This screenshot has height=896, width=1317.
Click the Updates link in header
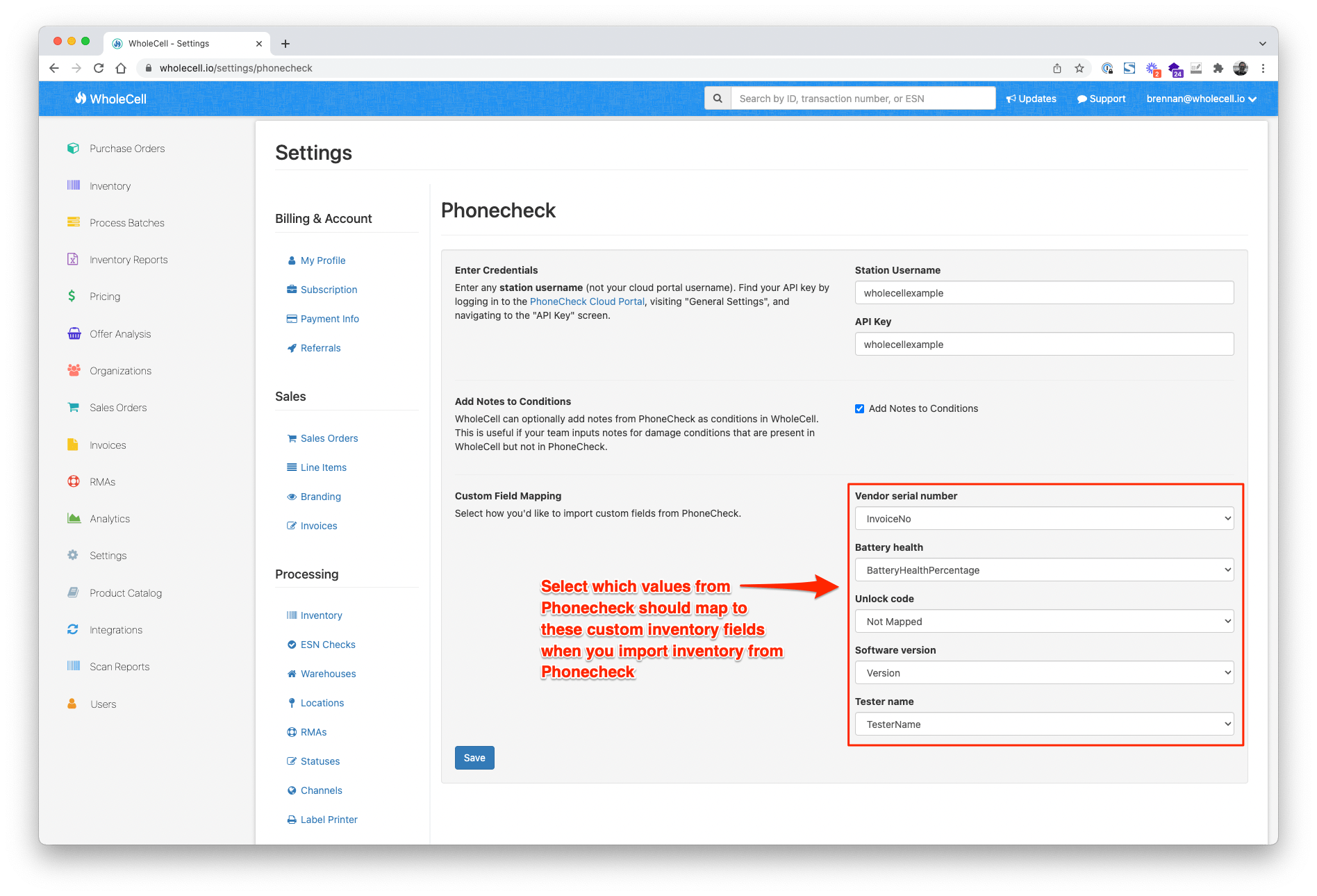tap(1032, 99)
